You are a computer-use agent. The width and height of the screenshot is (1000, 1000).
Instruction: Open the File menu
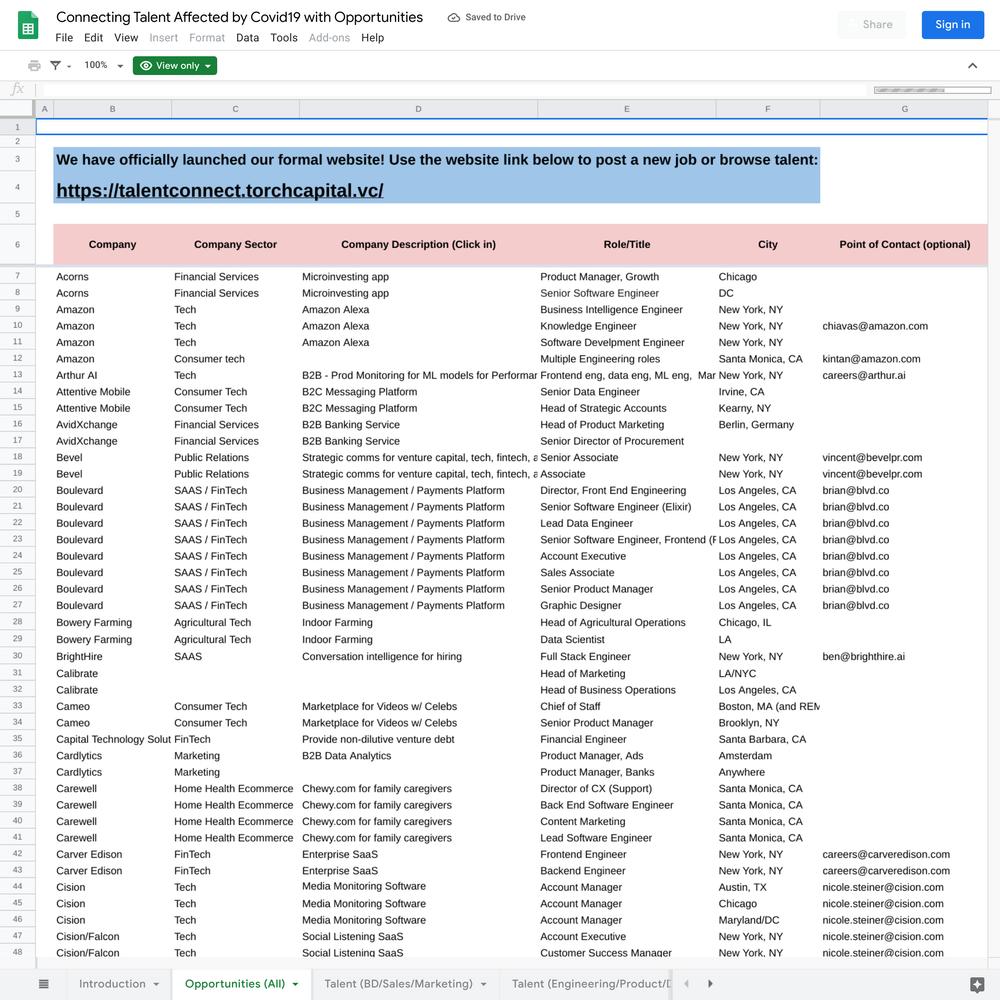[64, 38]
